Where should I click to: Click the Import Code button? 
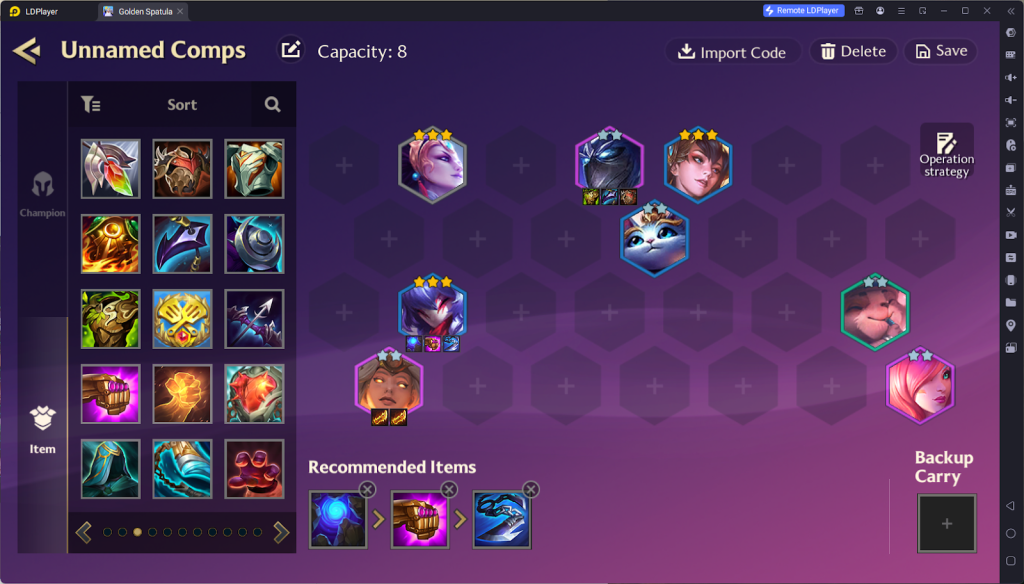pos(732,52)
